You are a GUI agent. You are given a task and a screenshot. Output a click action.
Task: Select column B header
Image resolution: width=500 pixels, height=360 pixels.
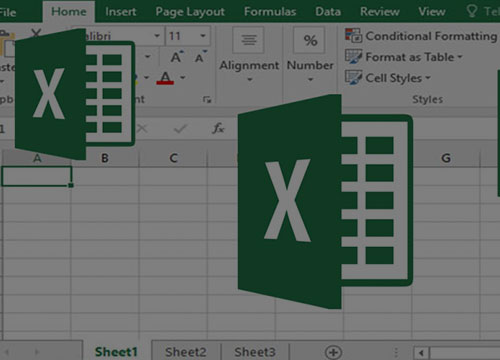tap(105, 158)
